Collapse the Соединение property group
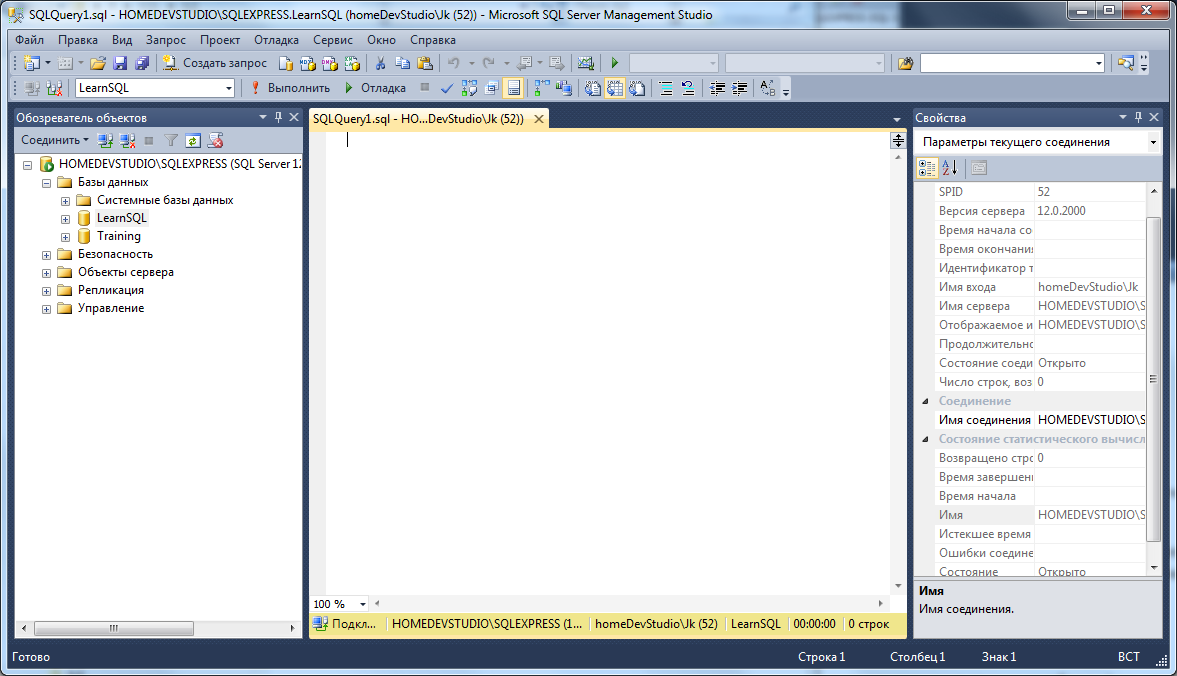Viewport: 1177px width, 676px height. pos(926,401)
